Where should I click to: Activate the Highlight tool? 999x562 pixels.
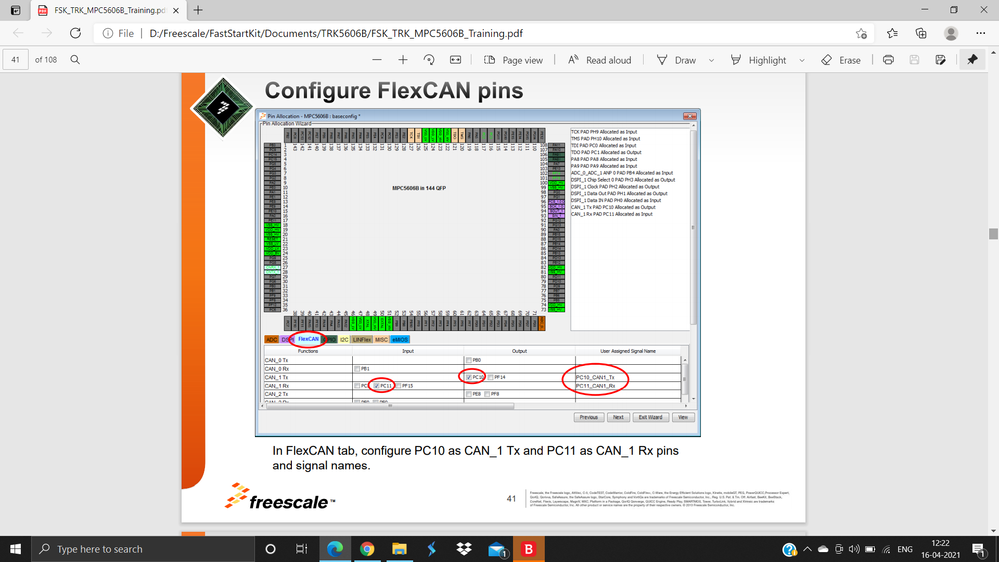(758, 60)
